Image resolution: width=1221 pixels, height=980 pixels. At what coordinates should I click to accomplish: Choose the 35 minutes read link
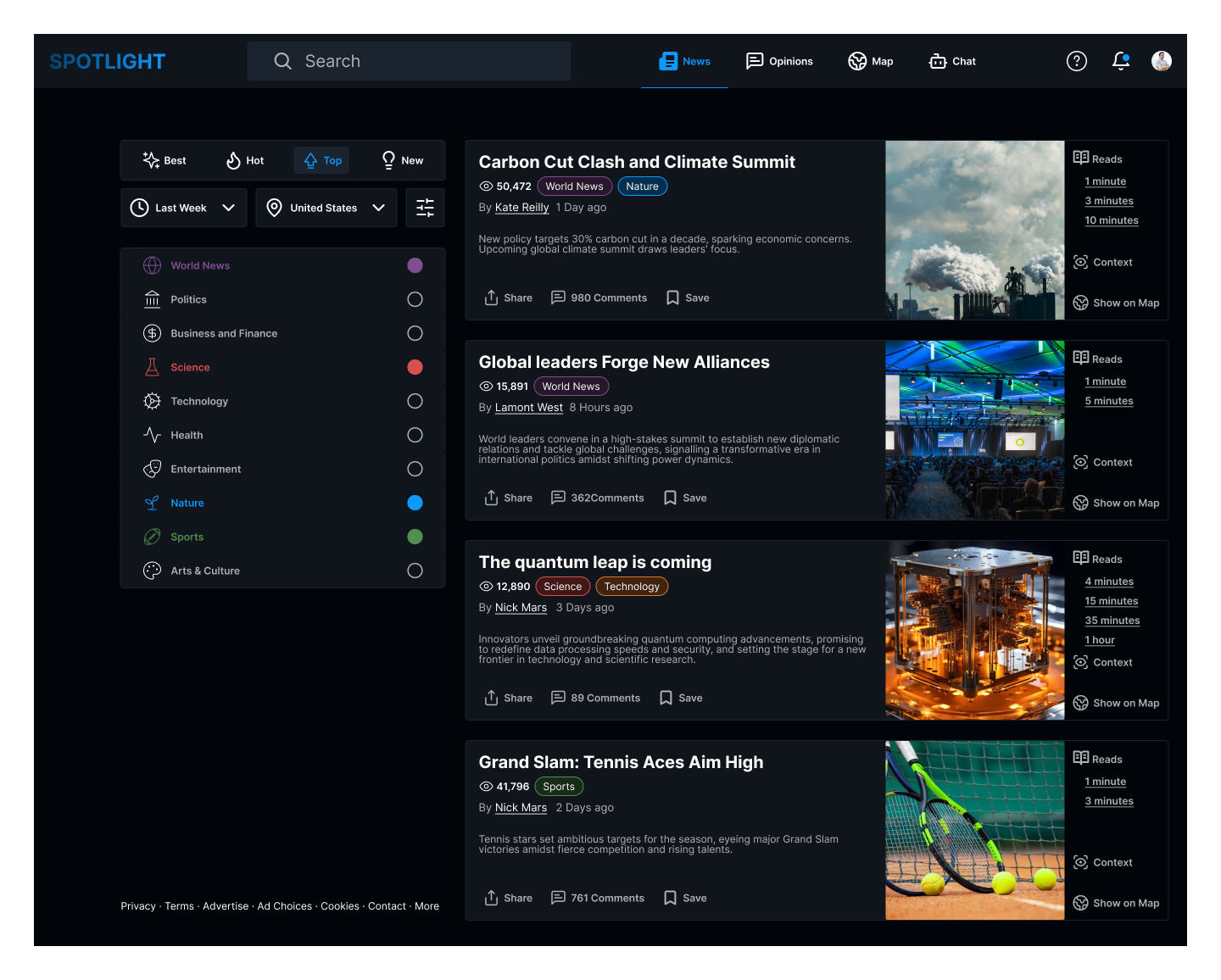click(1112, 621)
